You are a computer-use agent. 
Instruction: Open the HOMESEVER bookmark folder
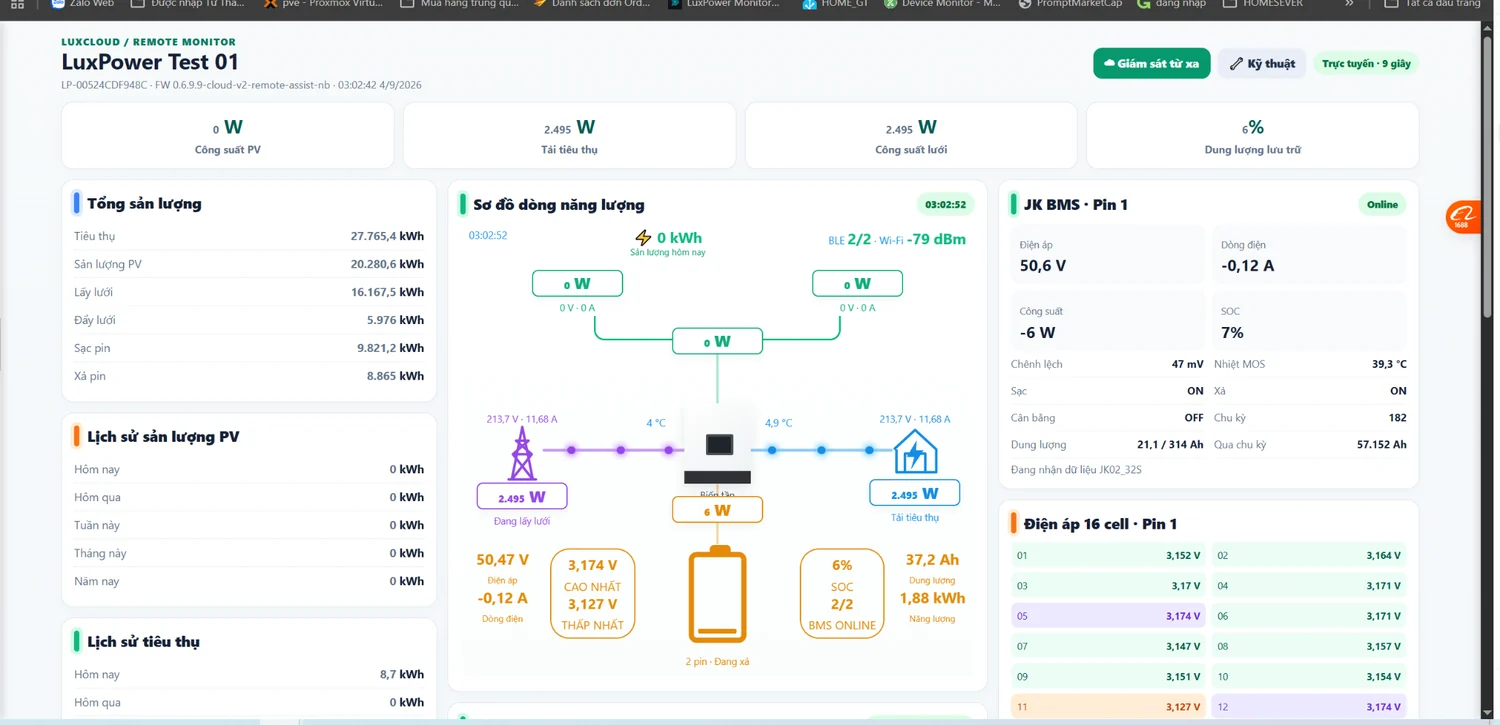[1265, 4]
